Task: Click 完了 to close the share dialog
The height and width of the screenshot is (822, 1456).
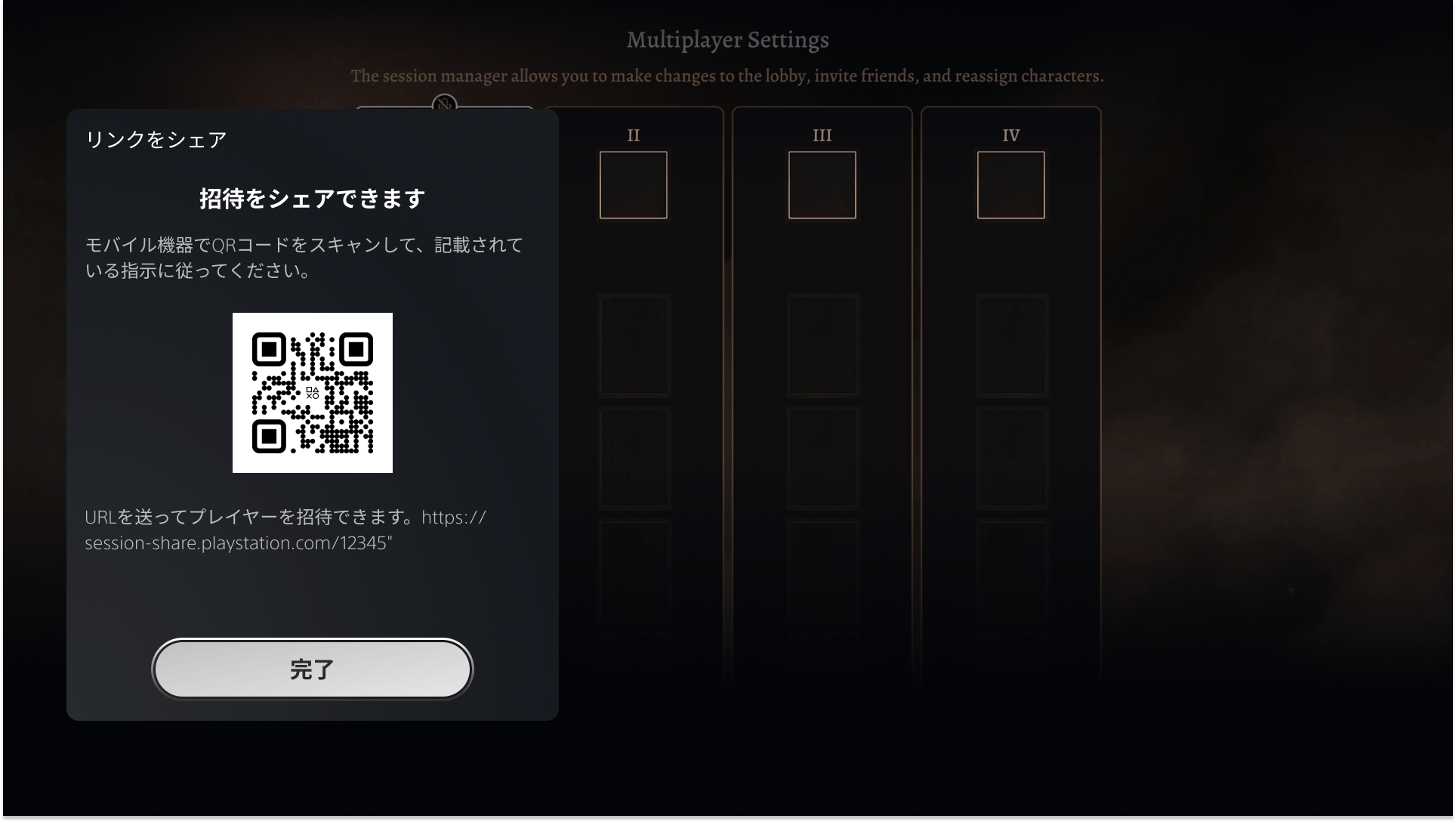Action: (312, 669)
